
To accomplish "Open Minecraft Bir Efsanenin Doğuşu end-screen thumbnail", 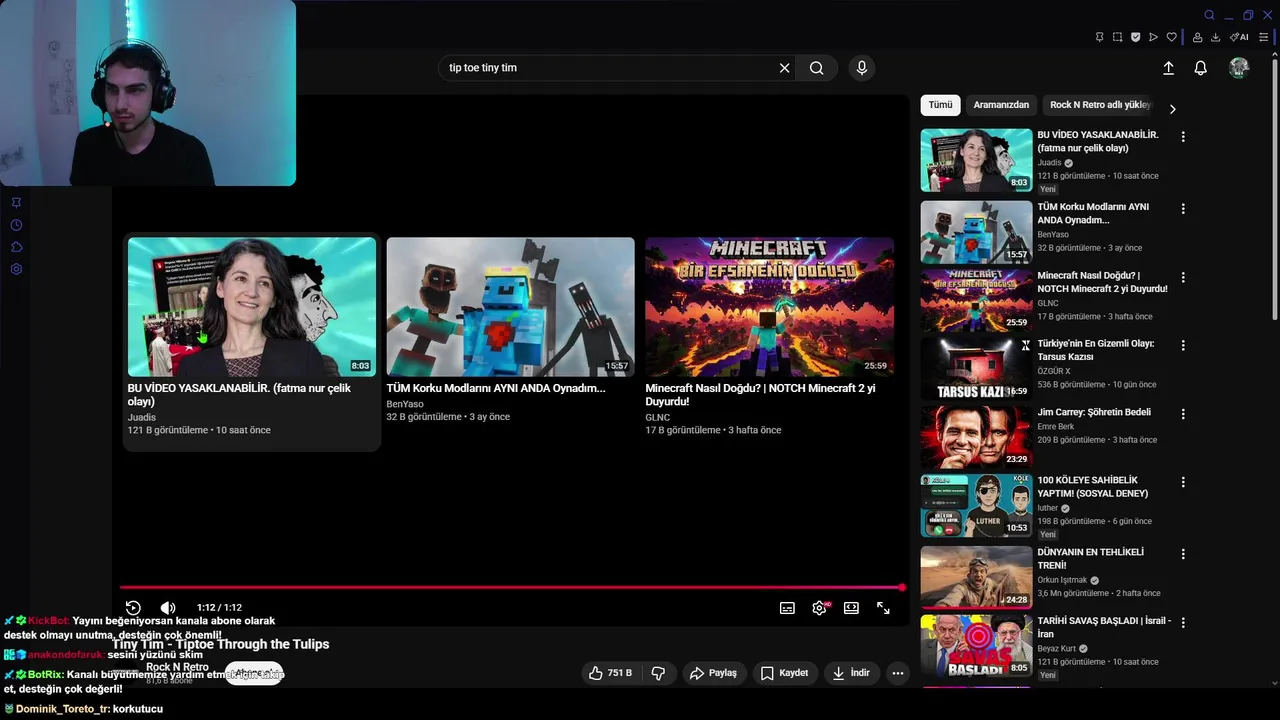I will [x=769, y=306].
